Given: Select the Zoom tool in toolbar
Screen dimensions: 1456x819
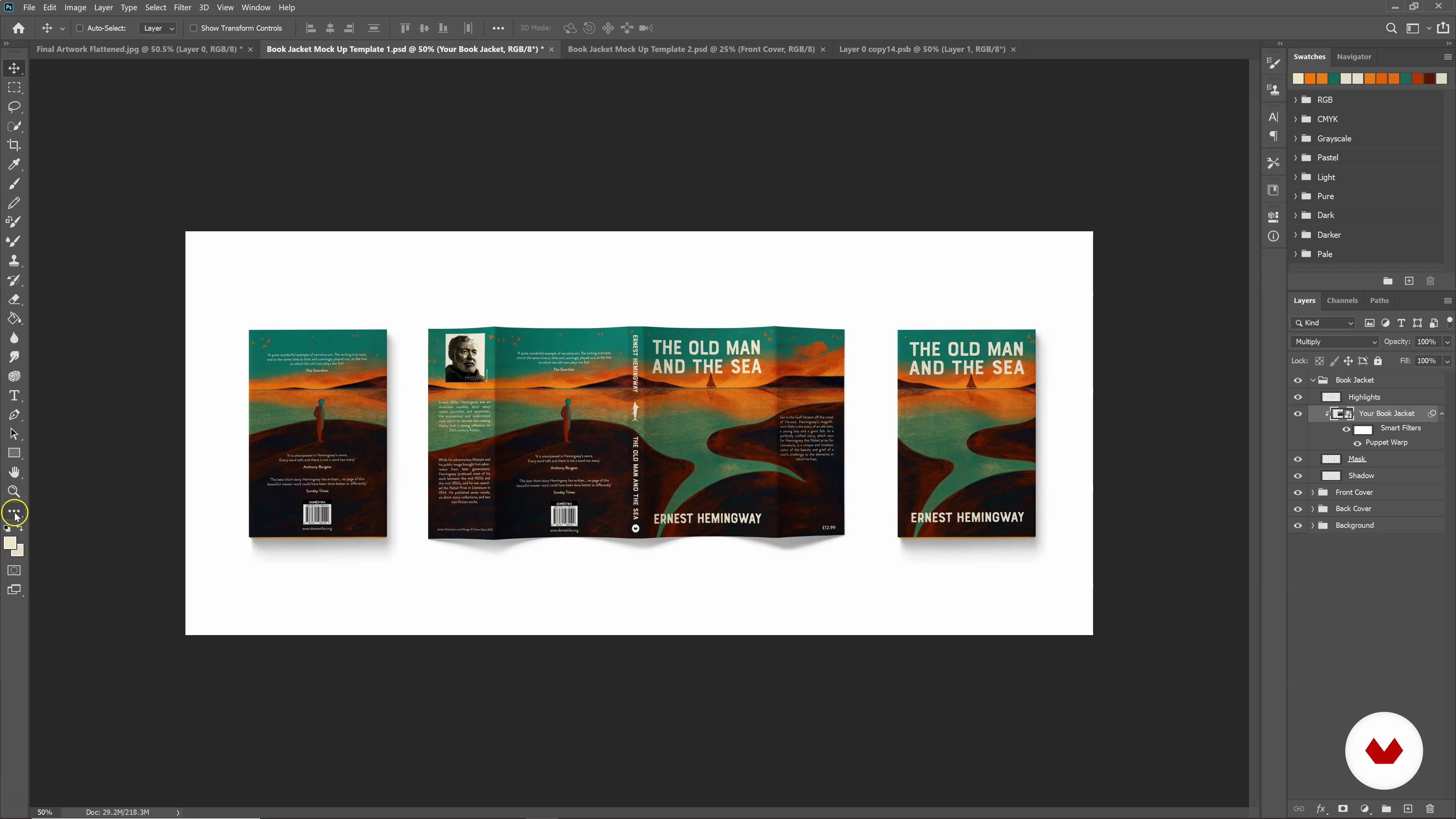Looking at the screenshot, I should (14, 491).
